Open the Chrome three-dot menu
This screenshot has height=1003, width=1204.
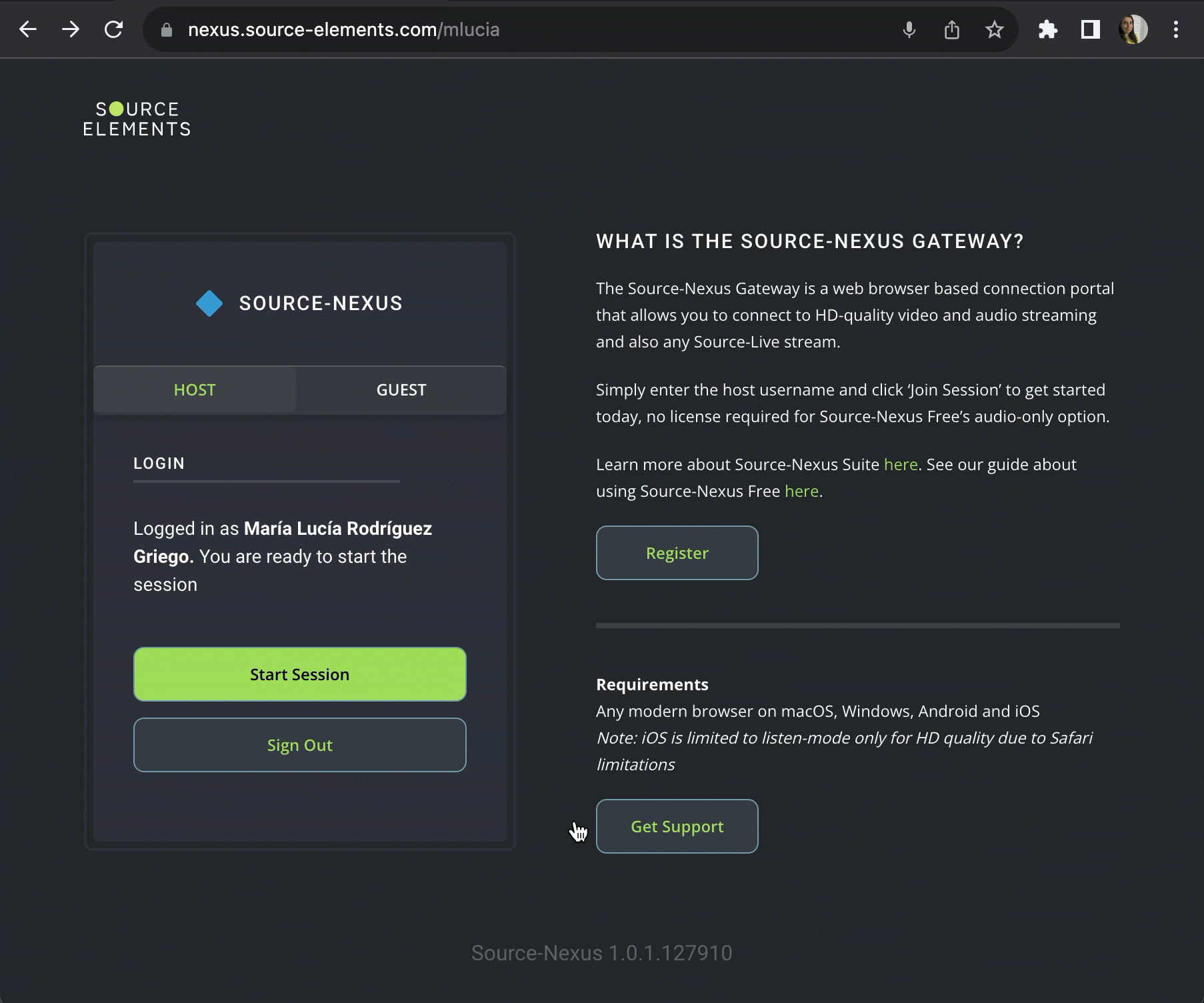click(1175, 30)
